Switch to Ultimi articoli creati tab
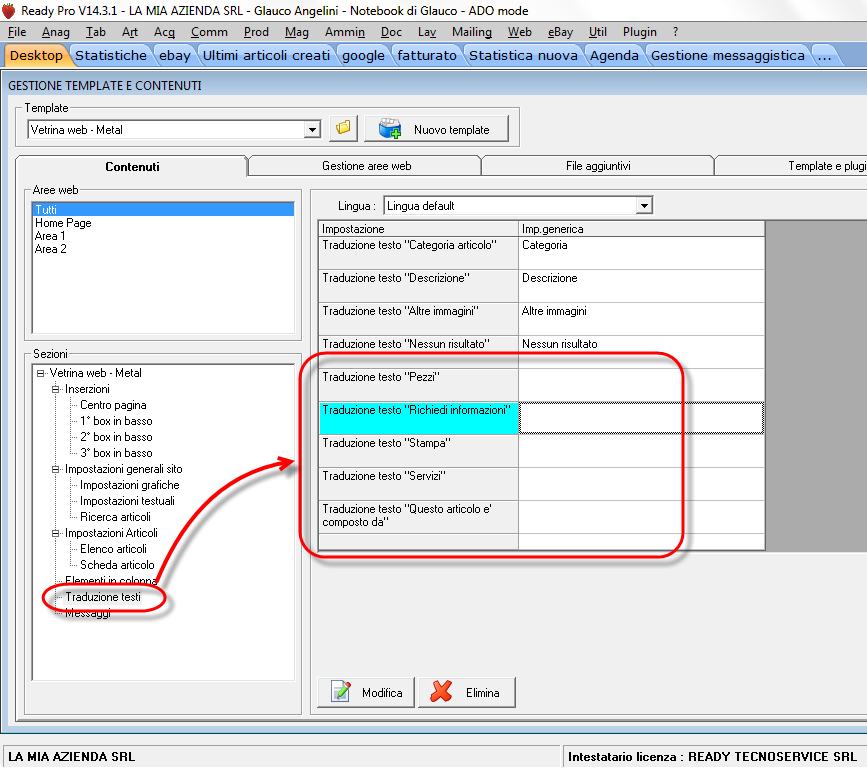 point(267,55)
